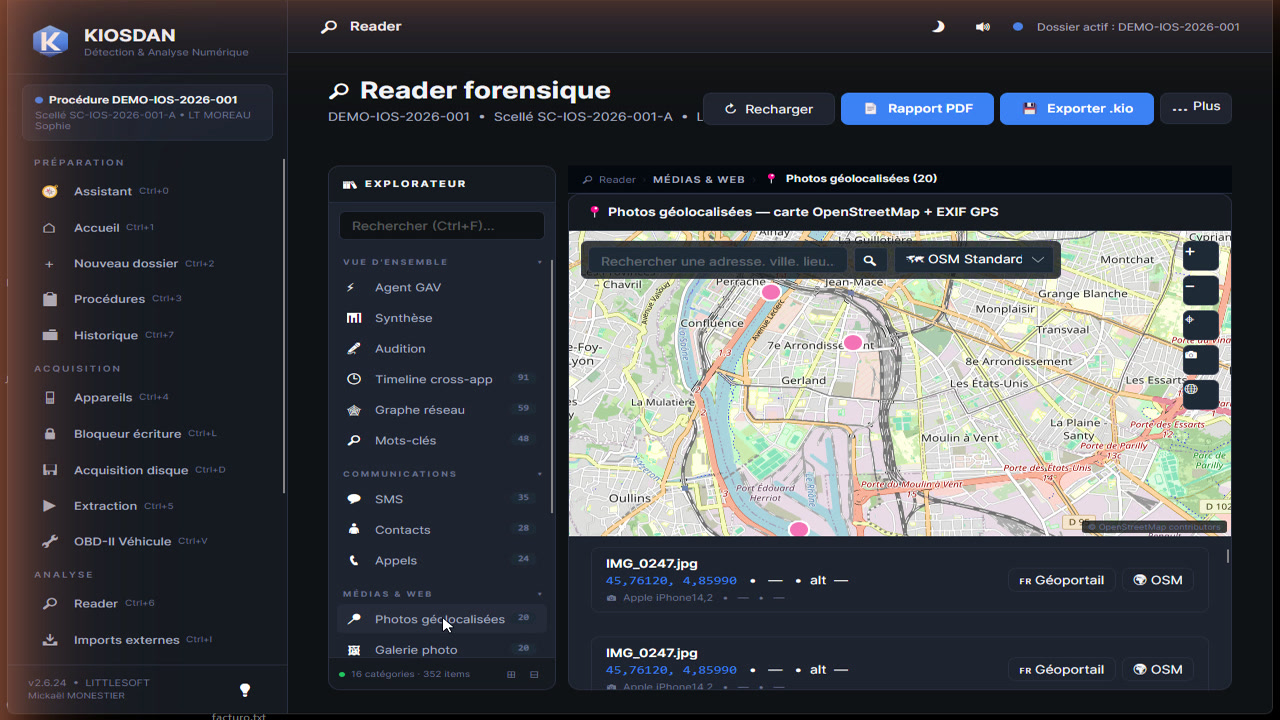
Task: Click the map globe button
Action: point(1200,393)
